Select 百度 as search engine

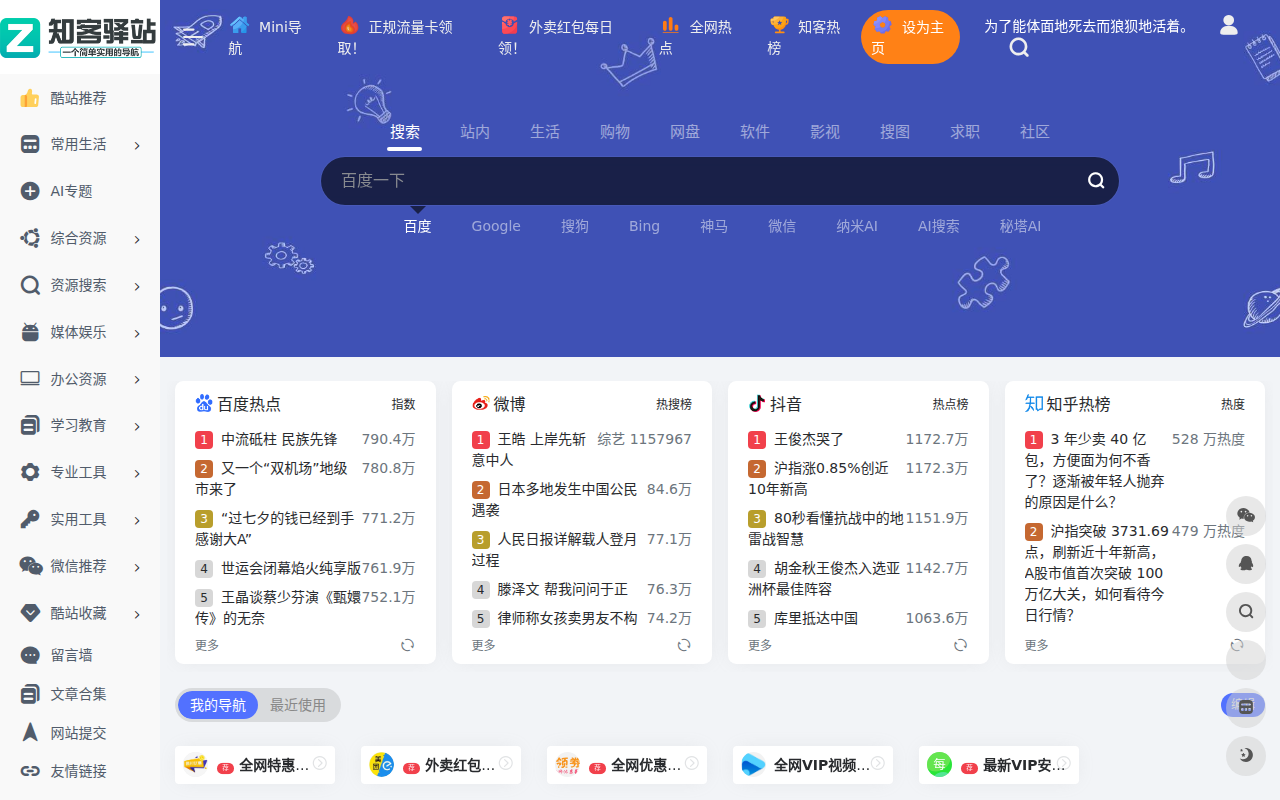417,226
